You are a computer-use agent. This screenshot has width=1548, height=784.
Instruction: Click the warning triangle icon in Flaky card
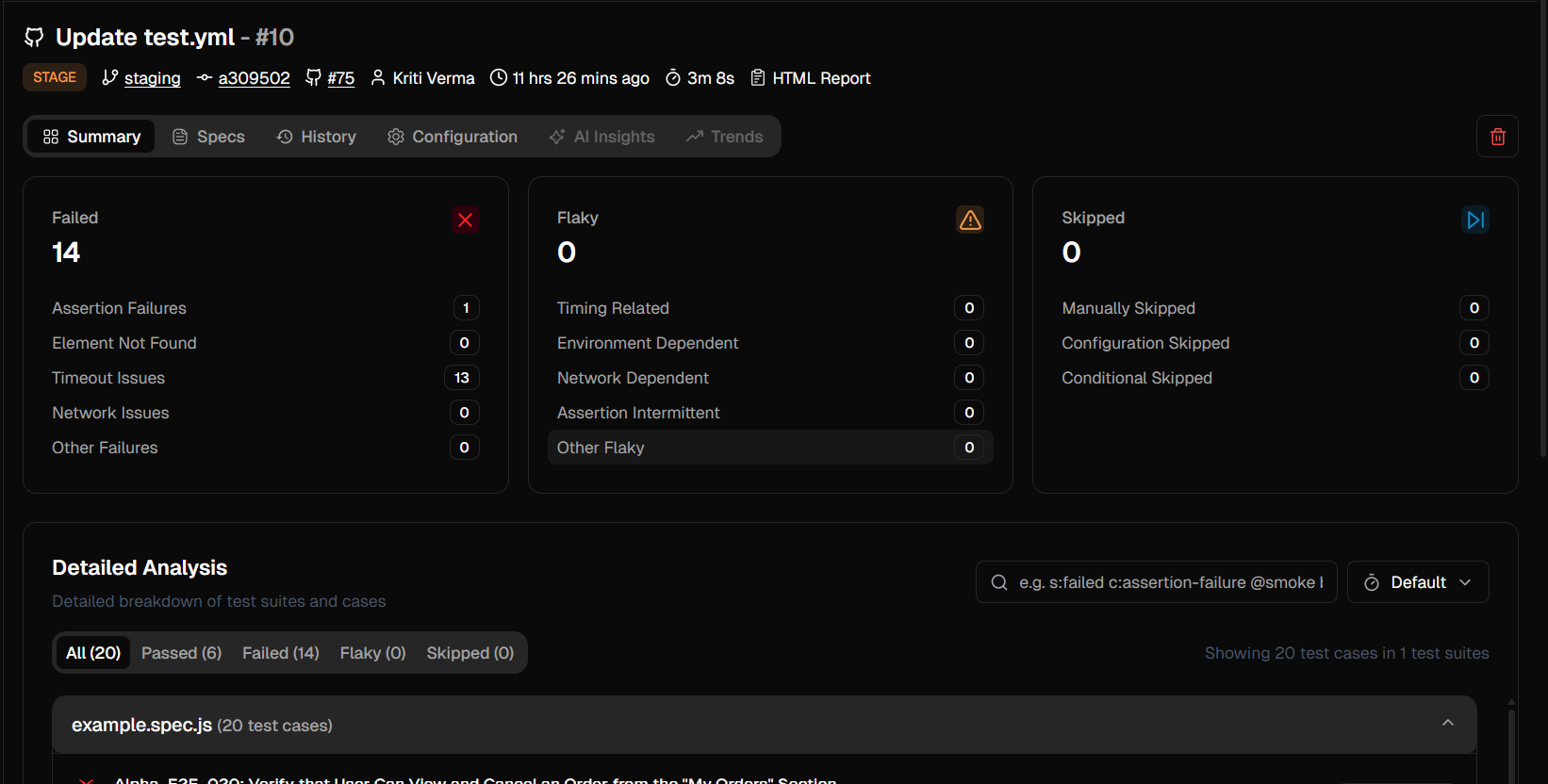point(970,220)
